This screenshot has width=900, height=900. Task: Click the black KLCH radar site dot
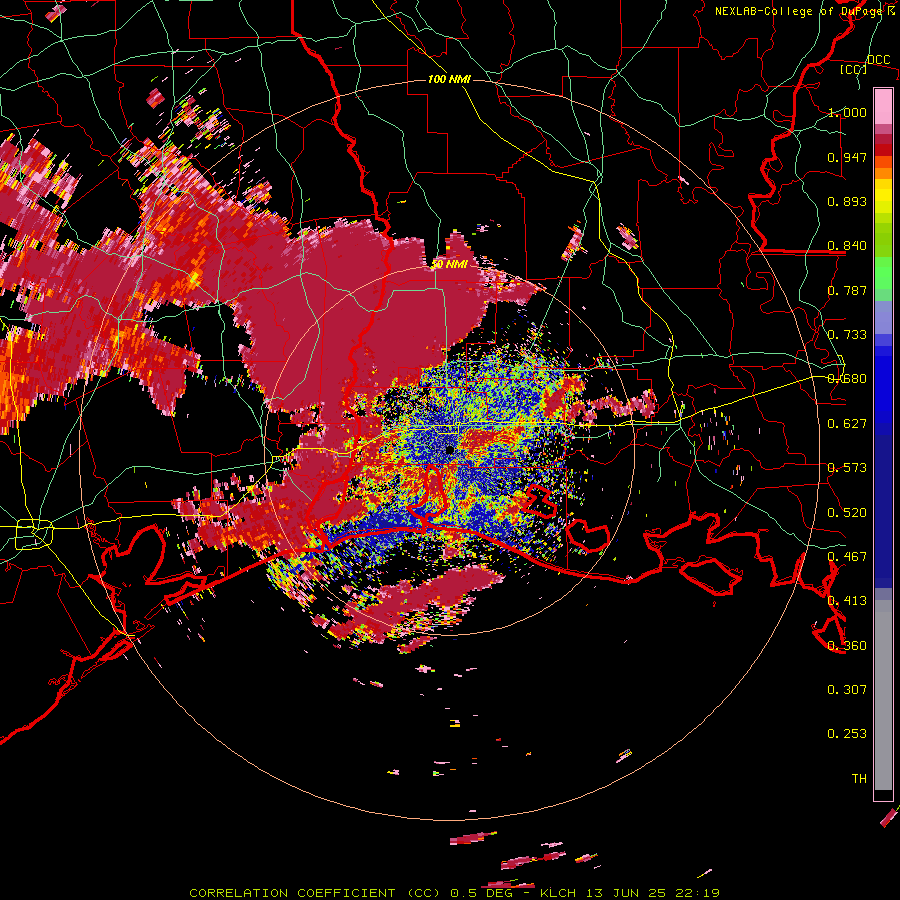point(449,450)
